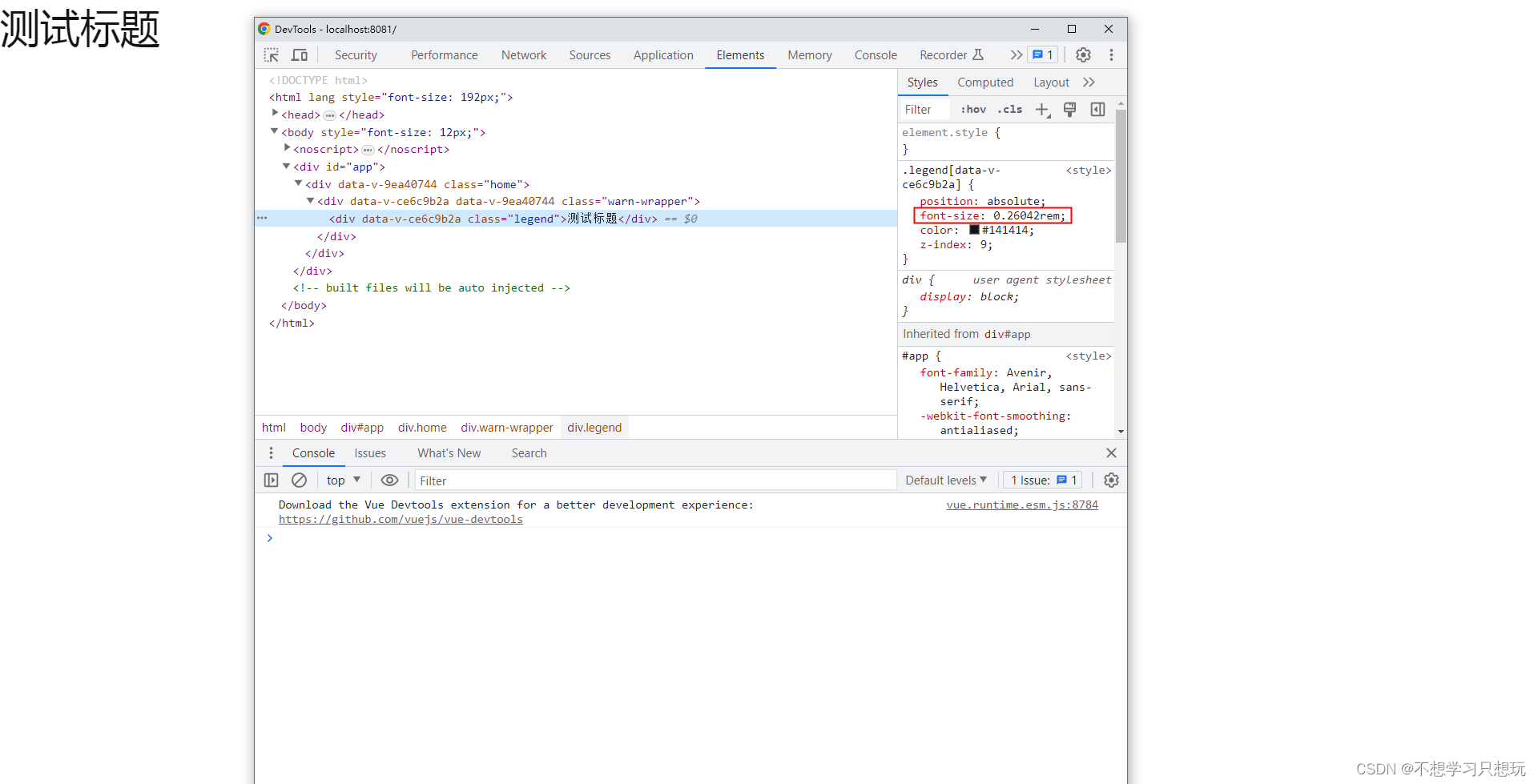
Task: Clear the console with the block icon
Action: 299,480
